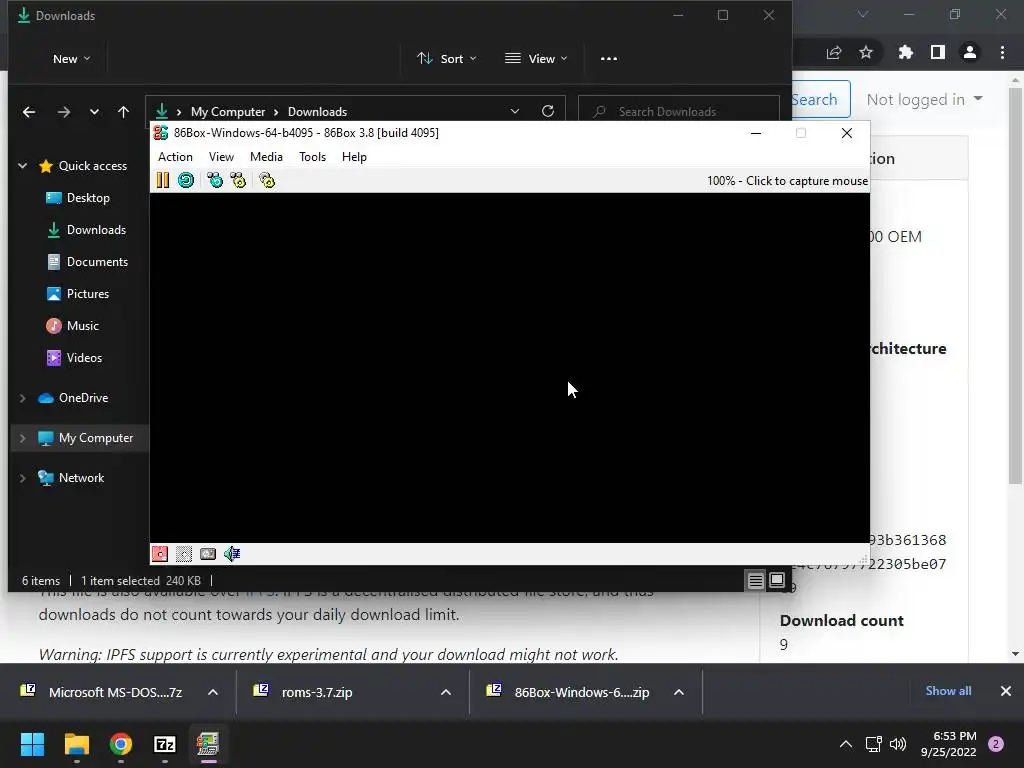
Task: Bookmark this page with the star icon
Action: click(866, 52)
